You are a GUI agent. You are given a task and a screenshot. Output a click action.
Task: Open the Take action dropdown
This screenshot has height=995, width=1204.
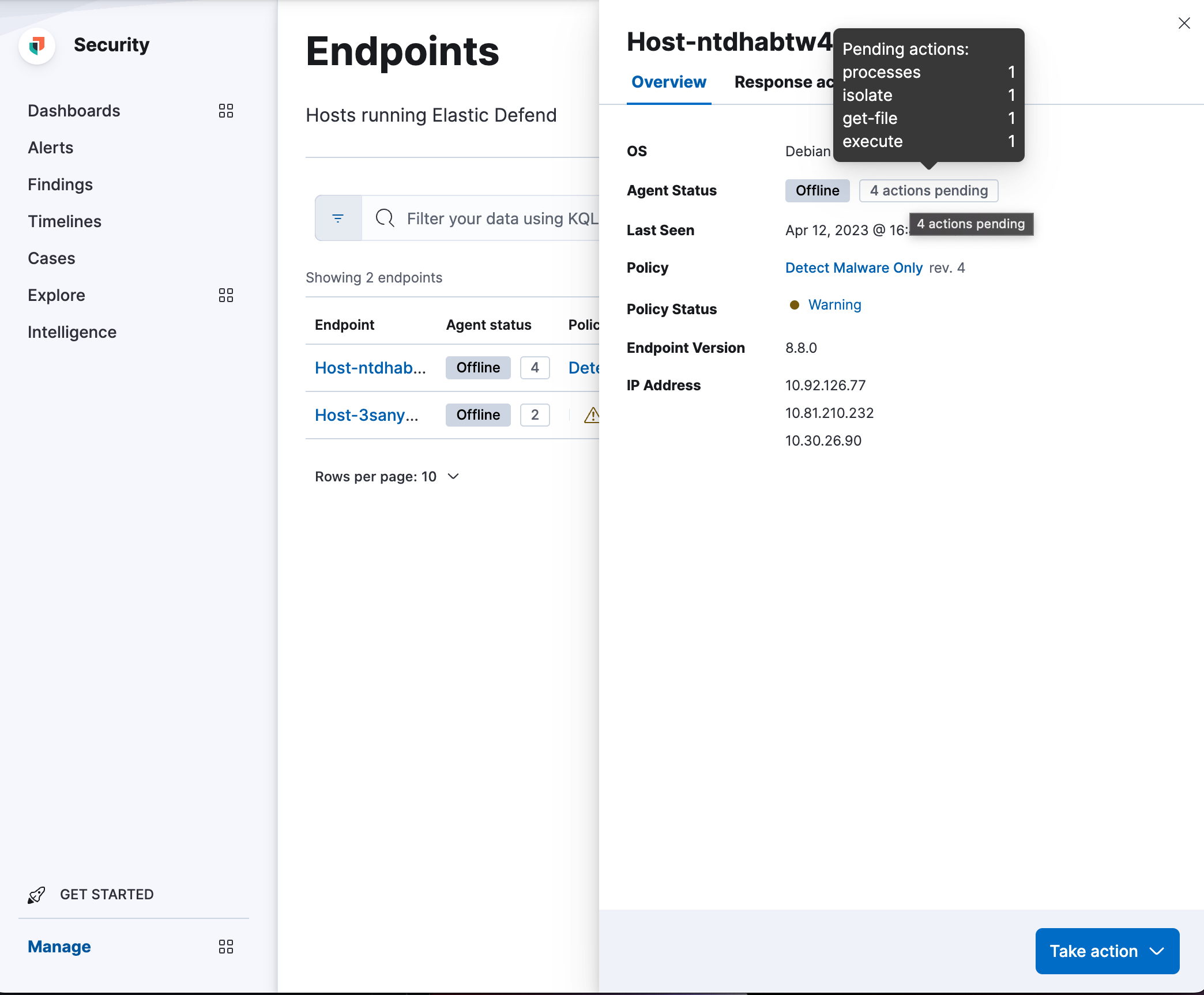click(x=1107, y=951)
